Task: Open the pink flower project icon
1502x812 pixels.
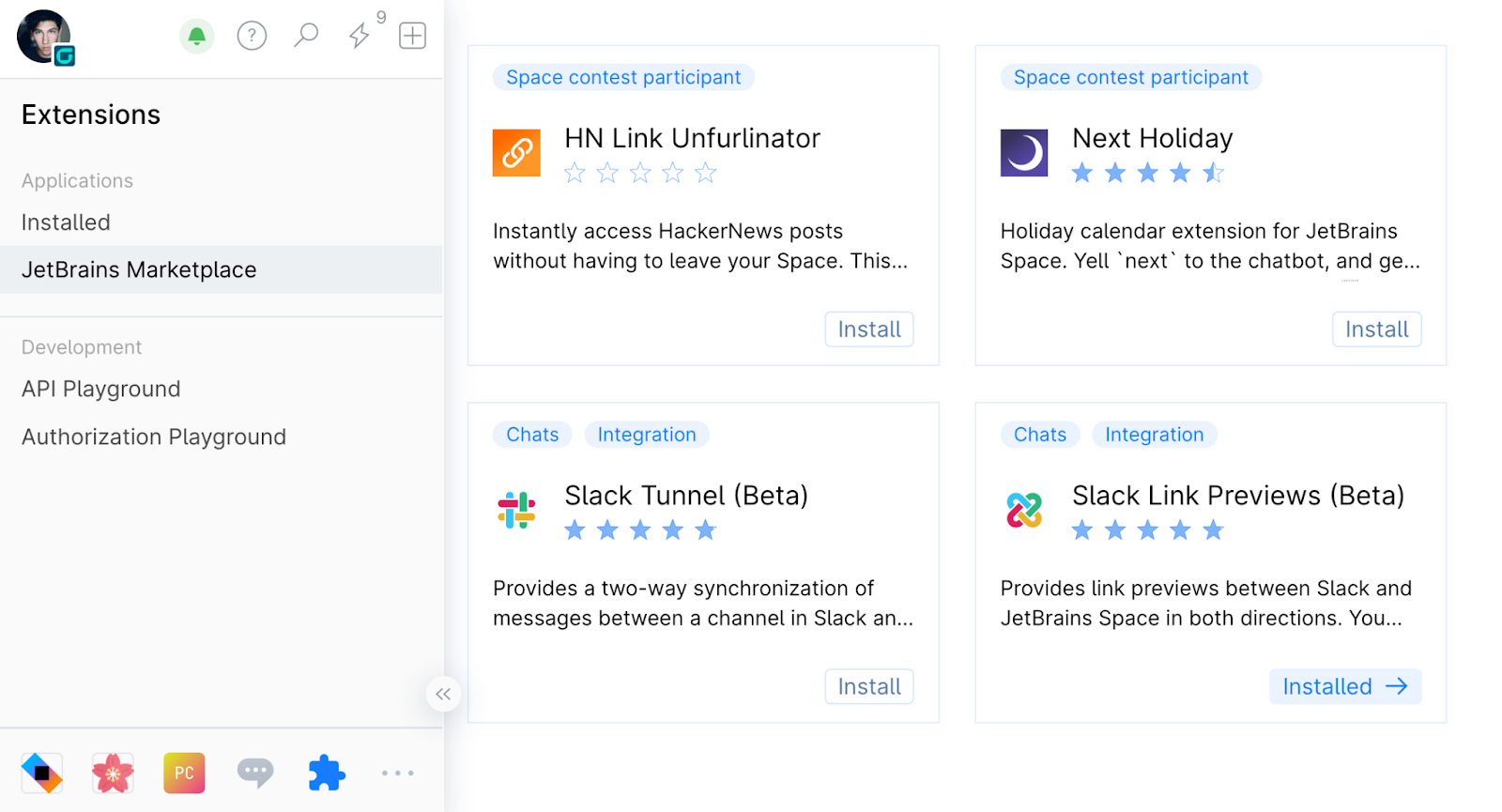Action: coord(113,774)
